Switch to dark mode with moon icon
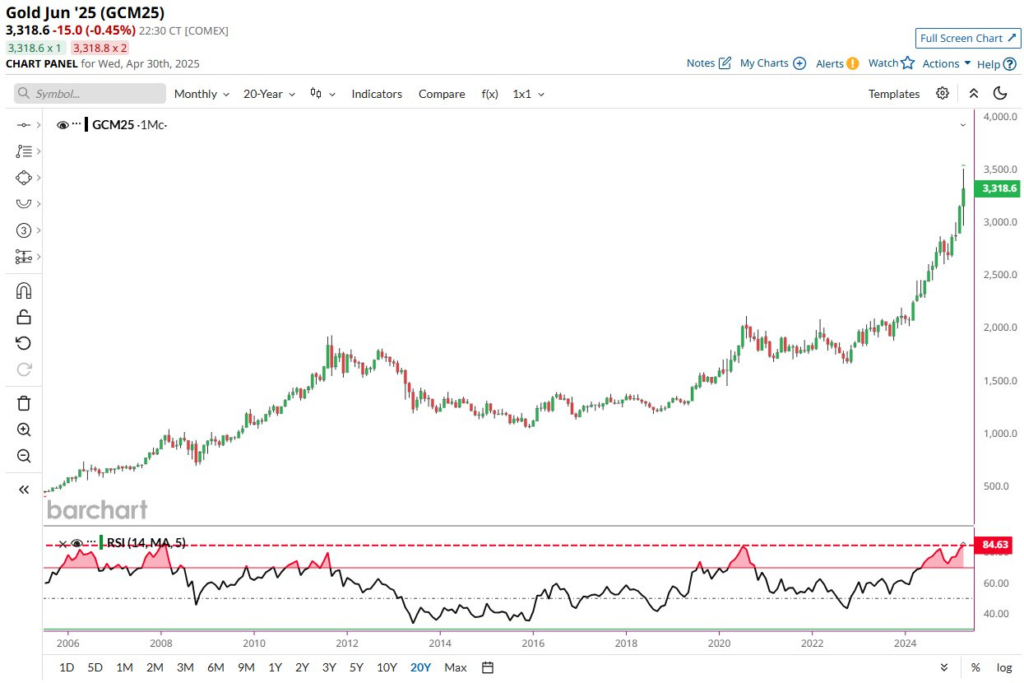The height and width of the screenshot is (683, 1024). tap(1000, 94)
